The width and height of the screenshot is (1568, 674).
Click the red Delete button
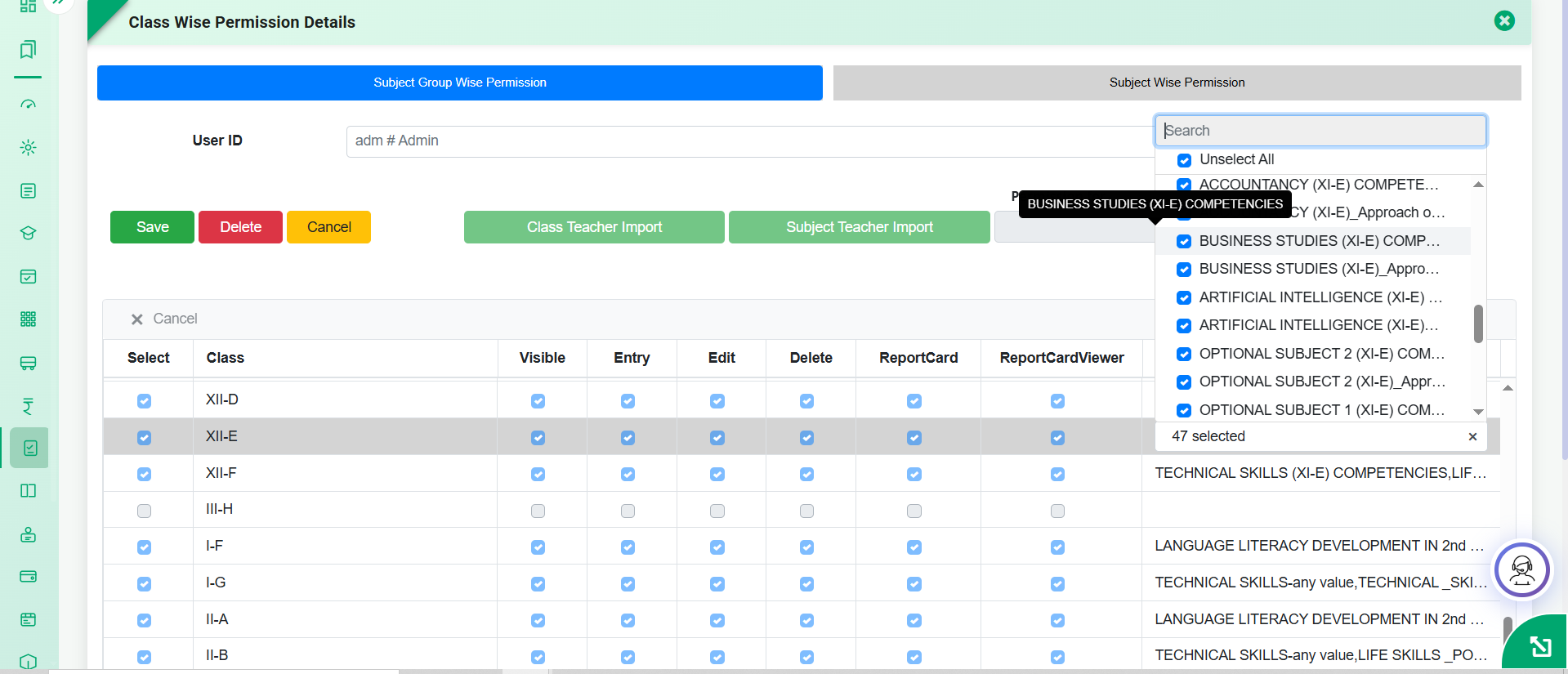[x=240, y=227]
